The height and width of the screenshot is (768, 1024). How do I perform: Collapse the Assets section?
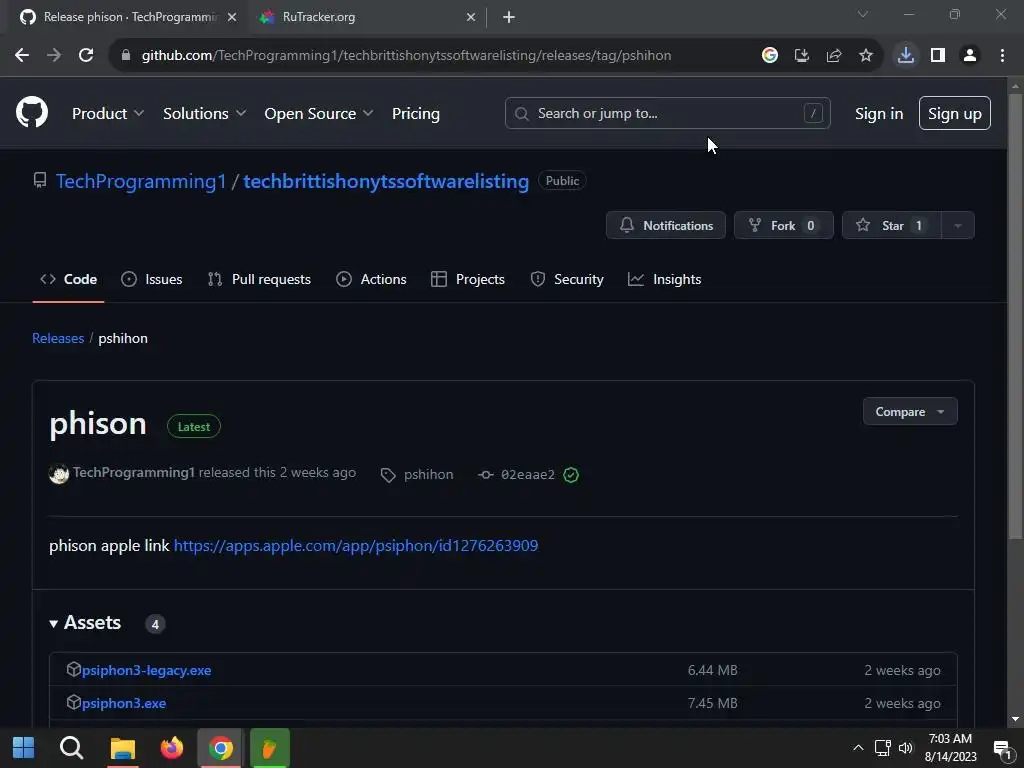(x=86, y=623)
